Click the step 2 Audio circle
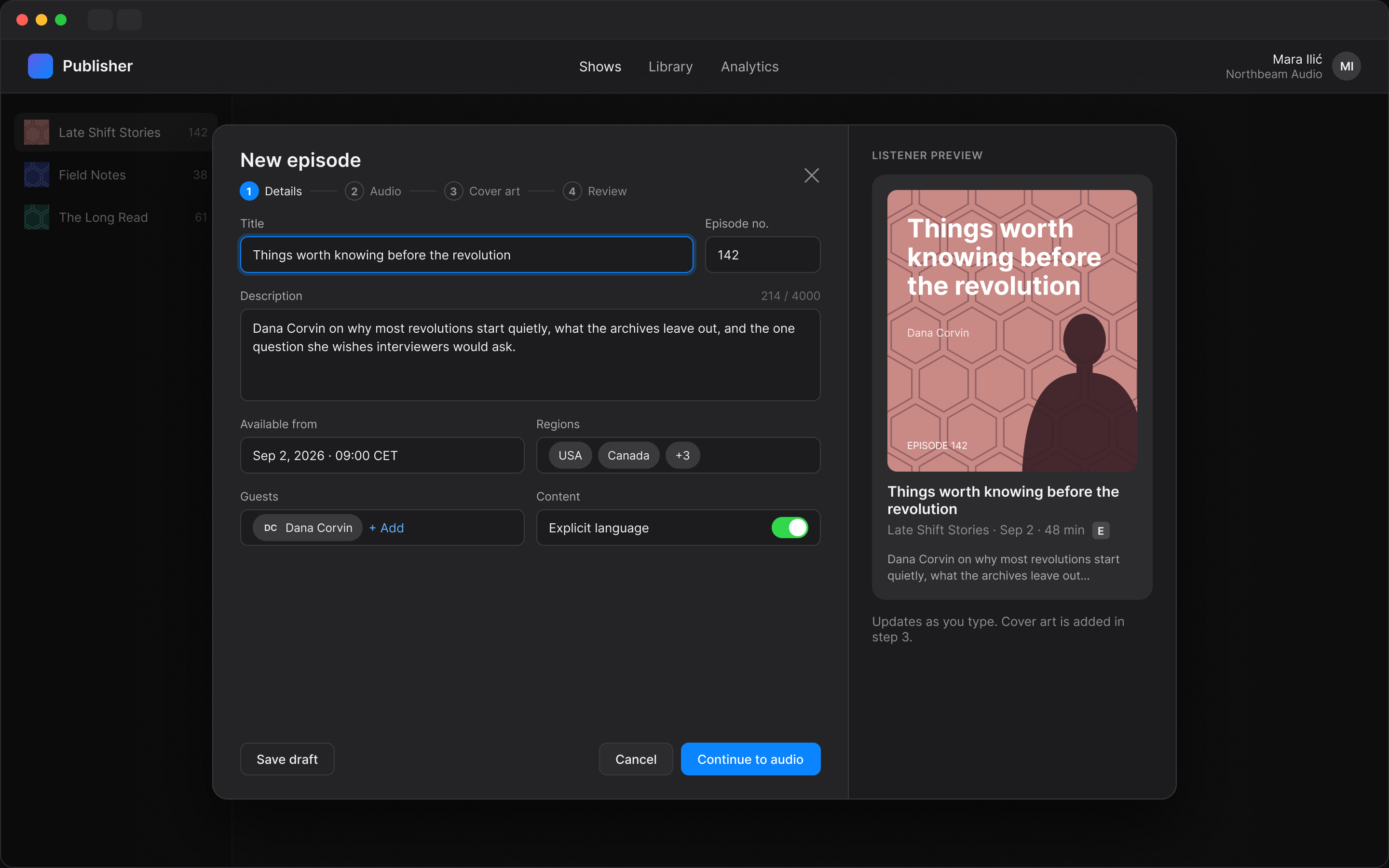 tap(354, 191)
